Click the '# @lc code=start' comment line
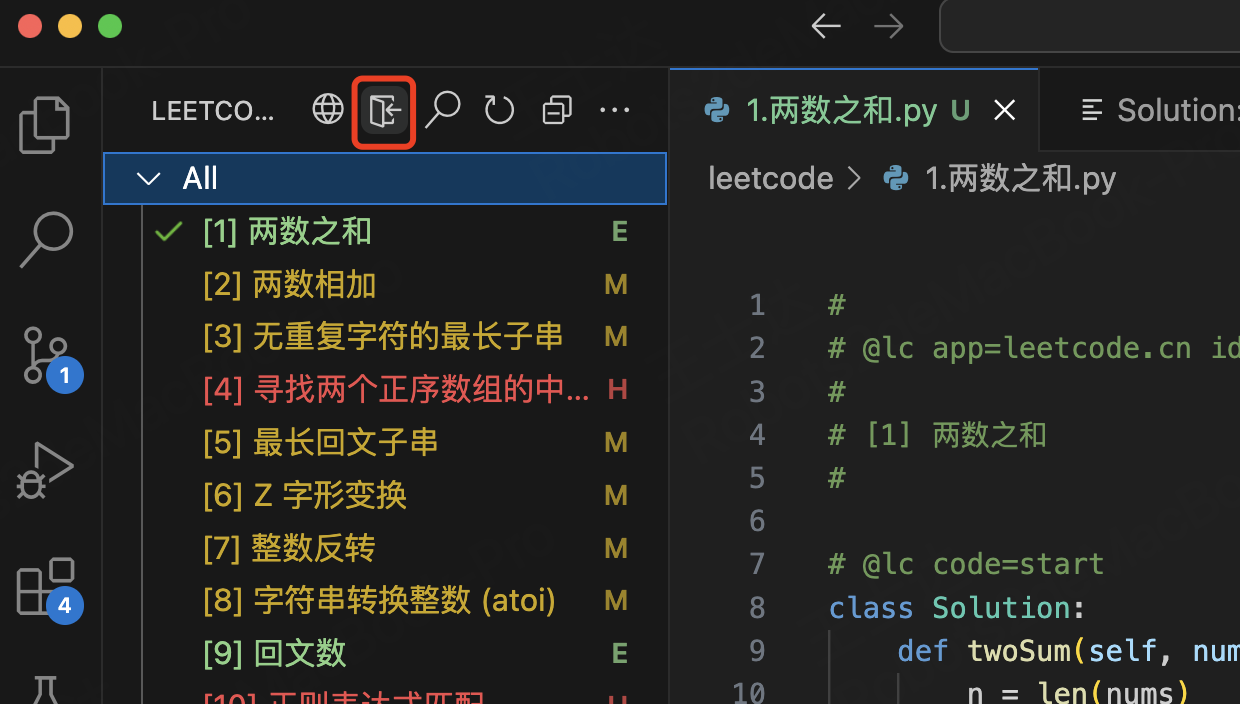 [x=966, y=564]
